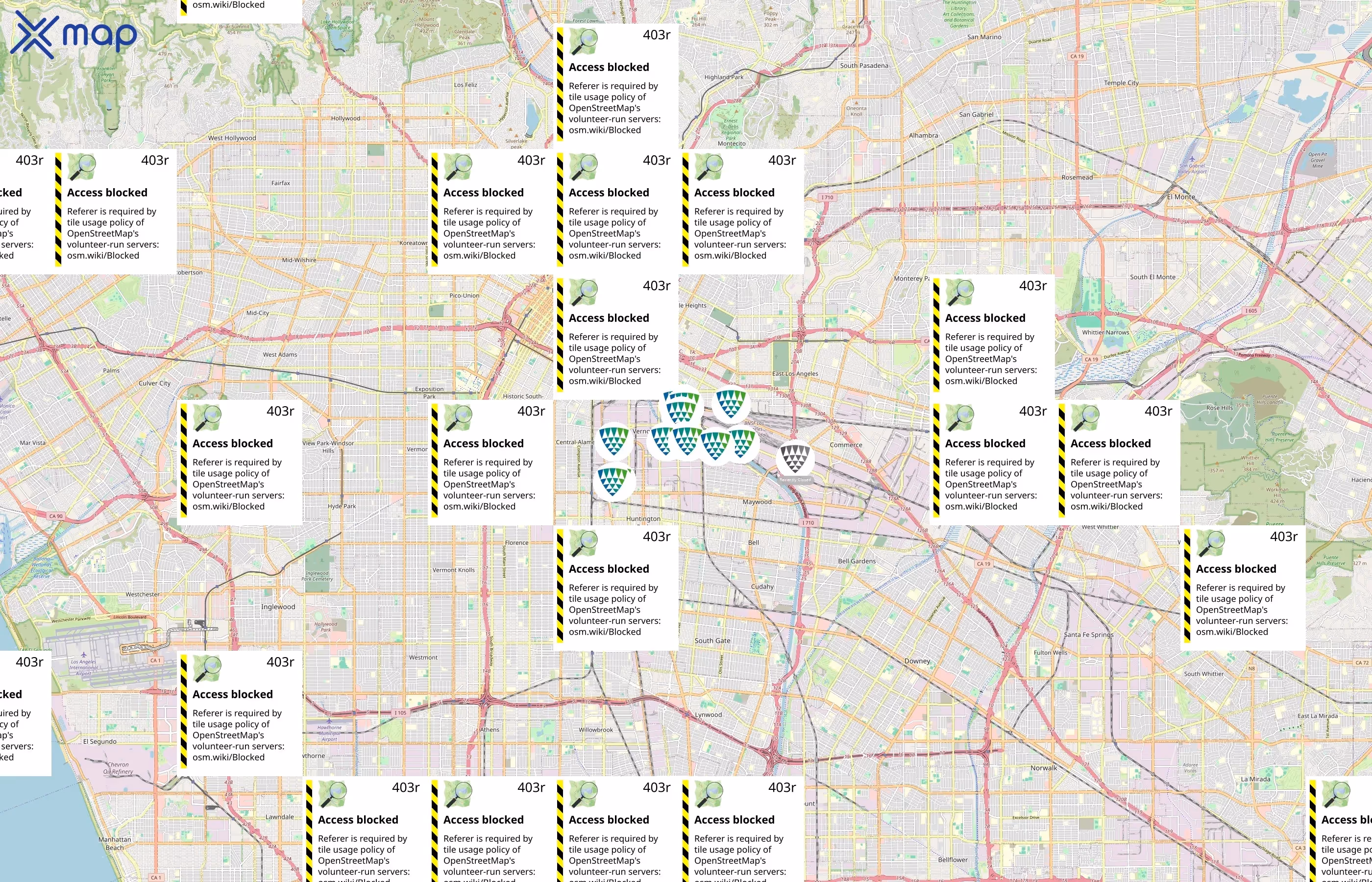Click the "South Pasadena" label

[864, 66]
